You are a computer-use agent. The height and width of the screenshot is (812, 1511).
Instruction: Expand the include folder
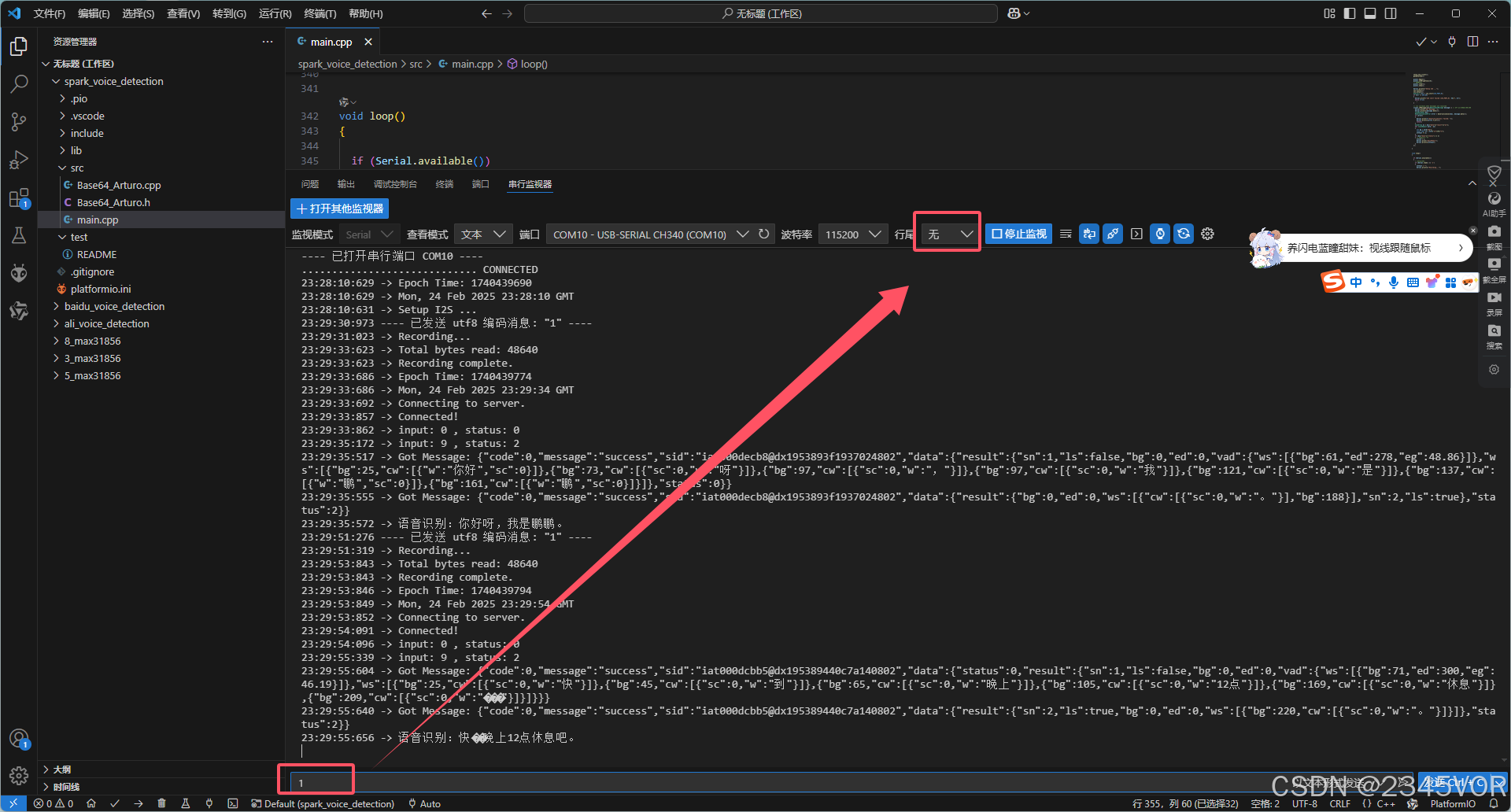[87, 133]
